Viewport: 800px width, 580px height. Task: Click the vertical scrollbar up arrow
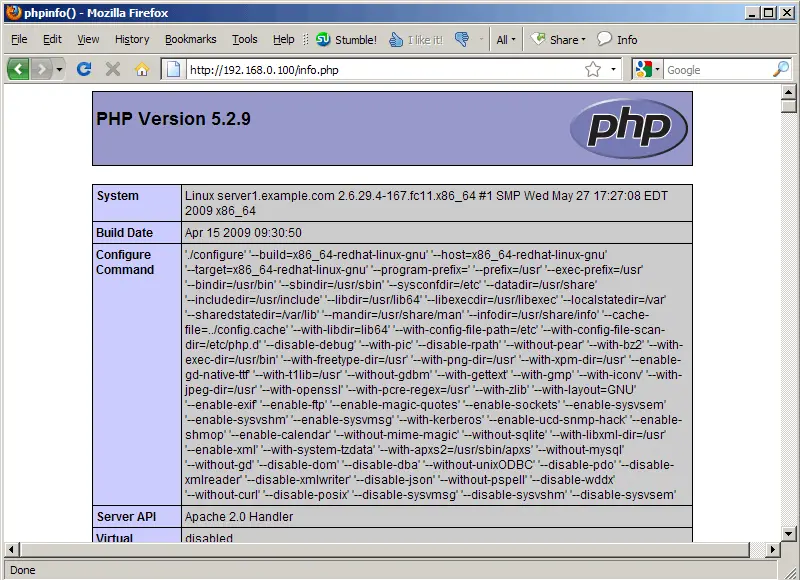click(x=789, y=92)
